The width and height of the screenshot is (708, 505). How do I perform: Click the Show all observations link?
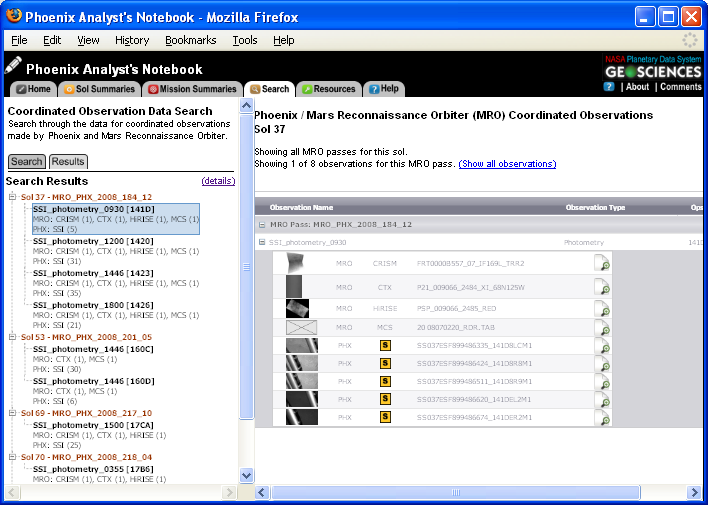507,163
